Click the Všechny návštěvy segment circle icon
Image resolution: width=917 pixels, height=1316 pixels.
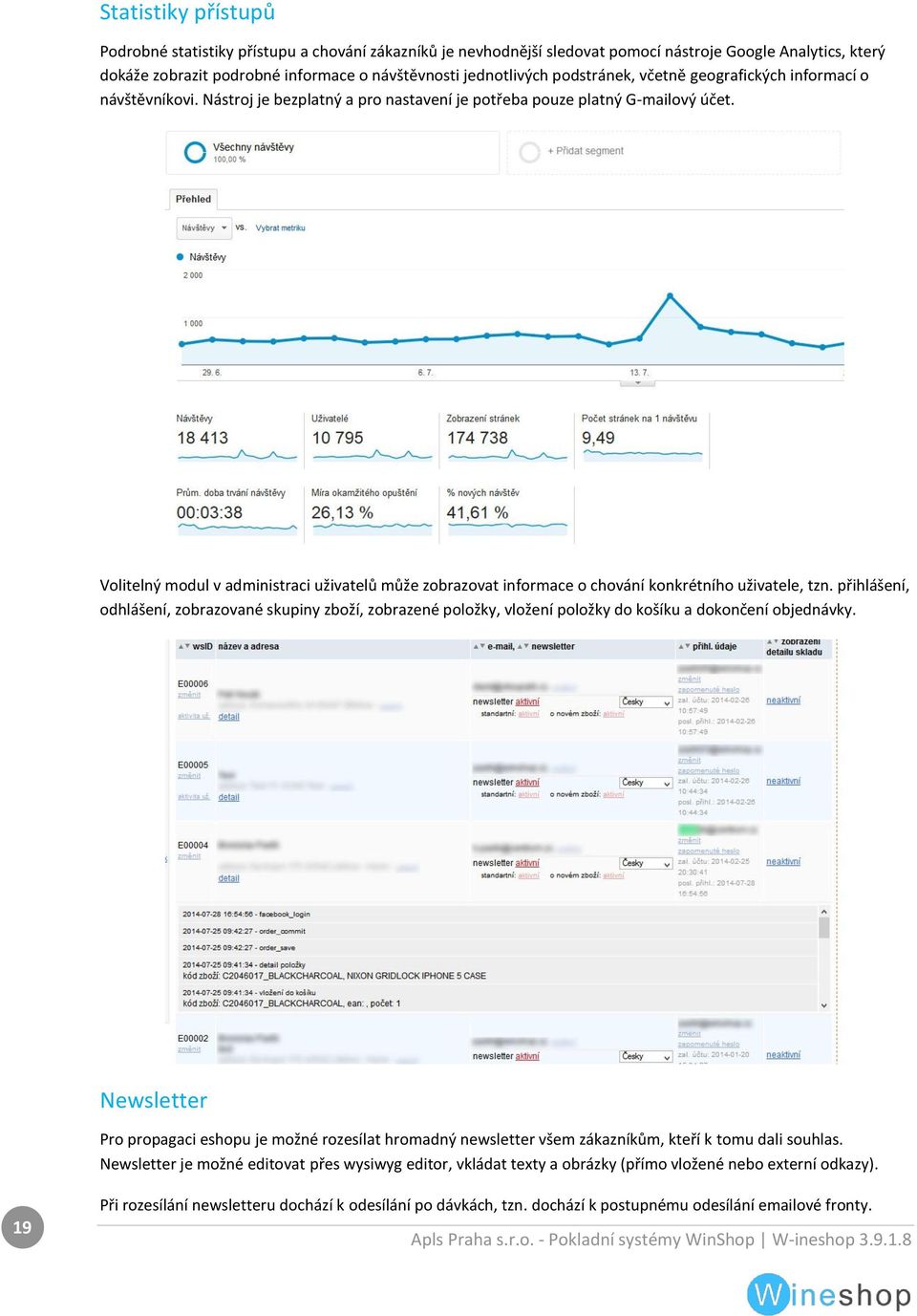tap(195, 152)
